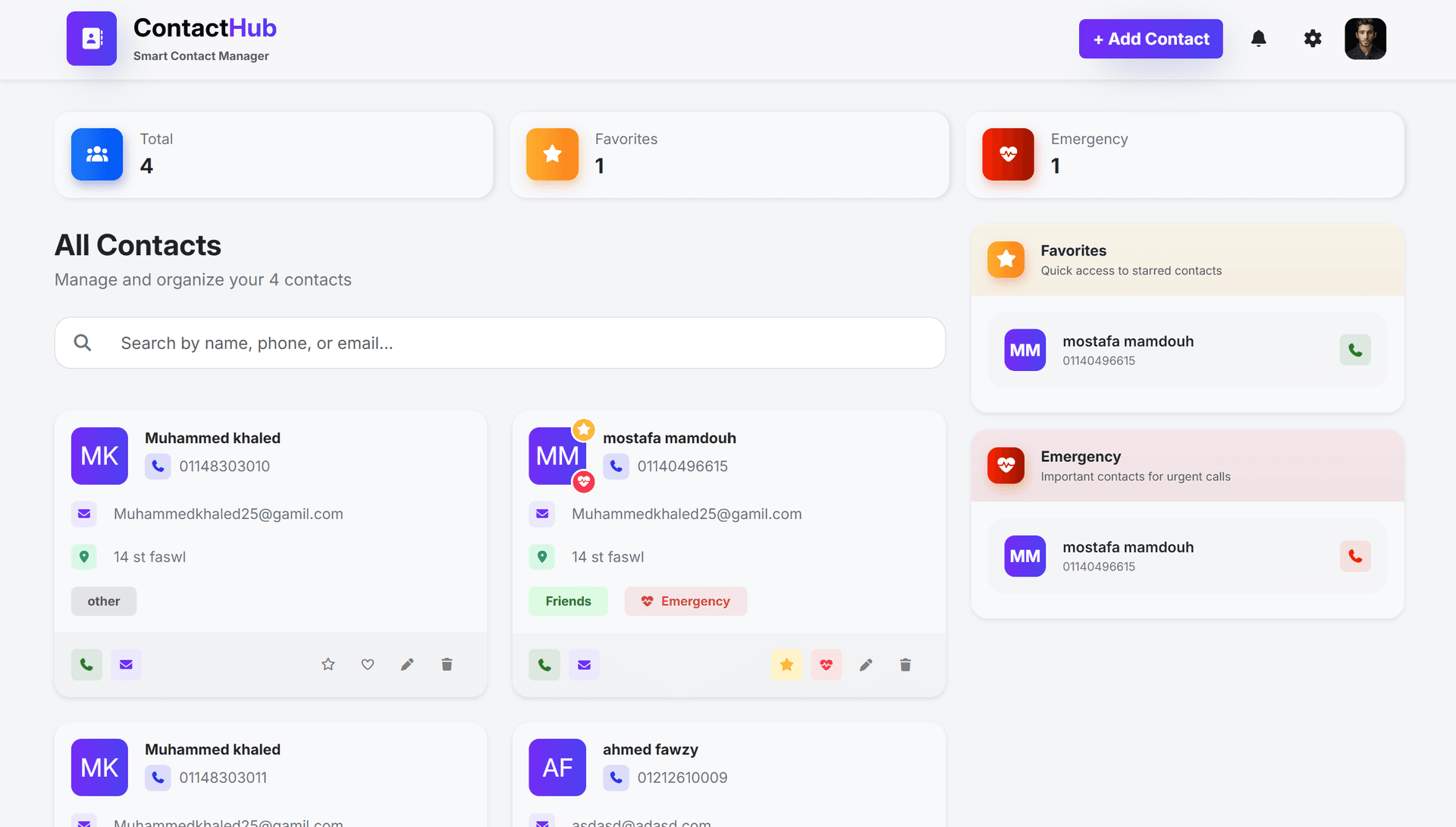1456x827 pixels.
Task: Edit mostafa mamdouh contact
Action: [x=866, y=665]
